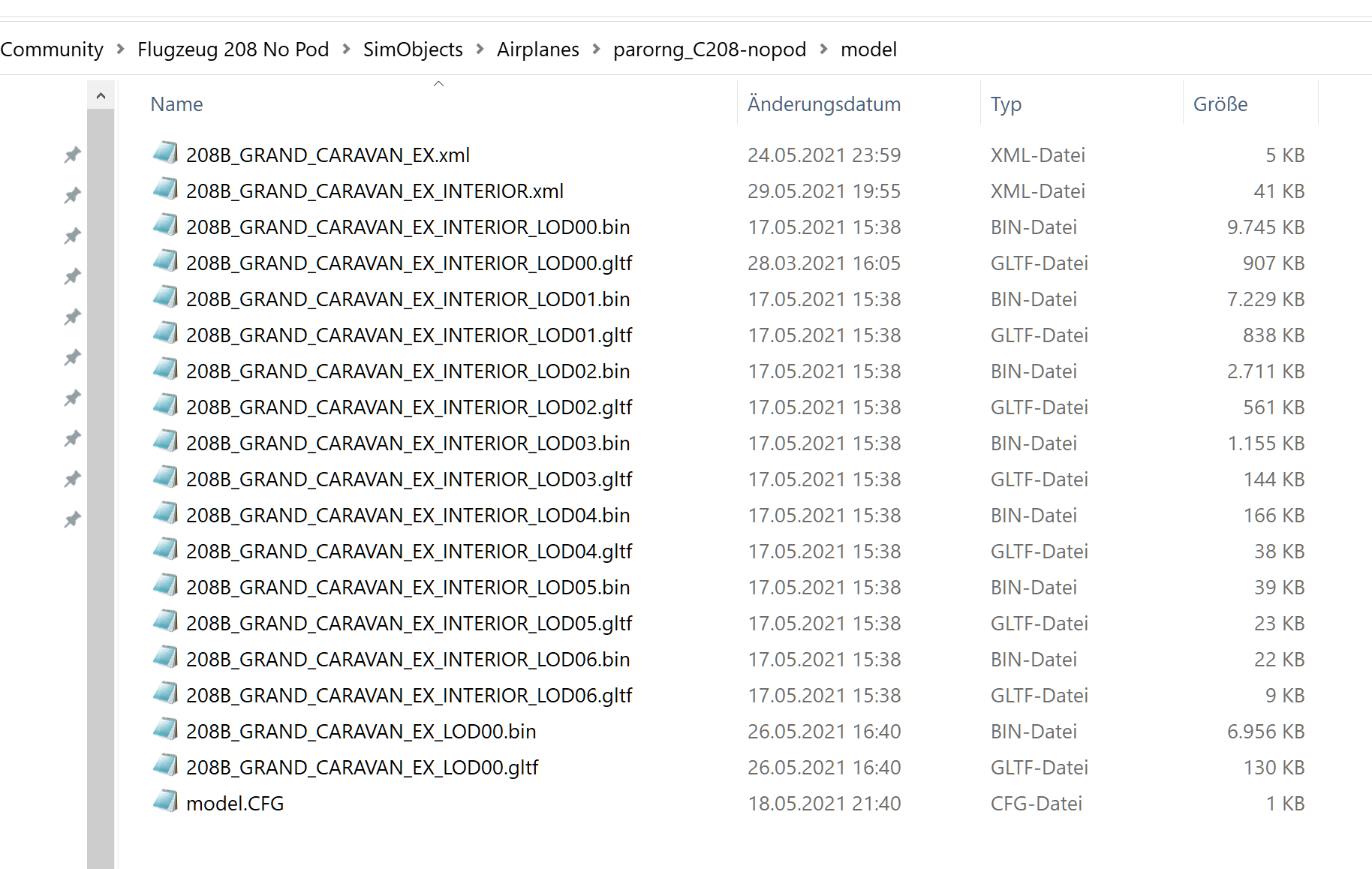Open the subfolder chevron after Airplanes
Screen dimensions: 1372x869
[596, 50]
